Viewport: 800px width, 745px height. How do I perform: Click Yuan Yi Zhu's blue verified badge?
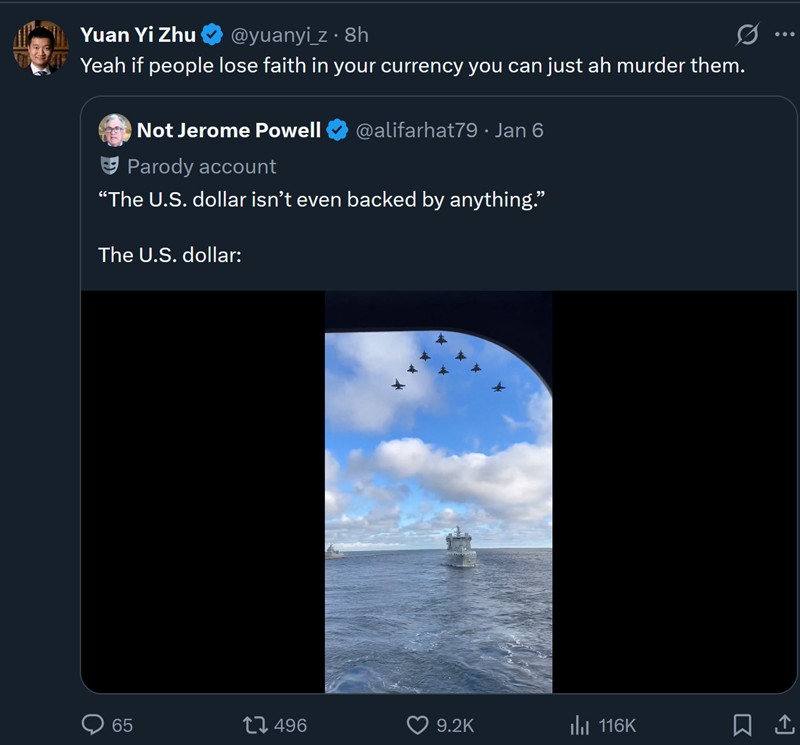pos(212,34)
